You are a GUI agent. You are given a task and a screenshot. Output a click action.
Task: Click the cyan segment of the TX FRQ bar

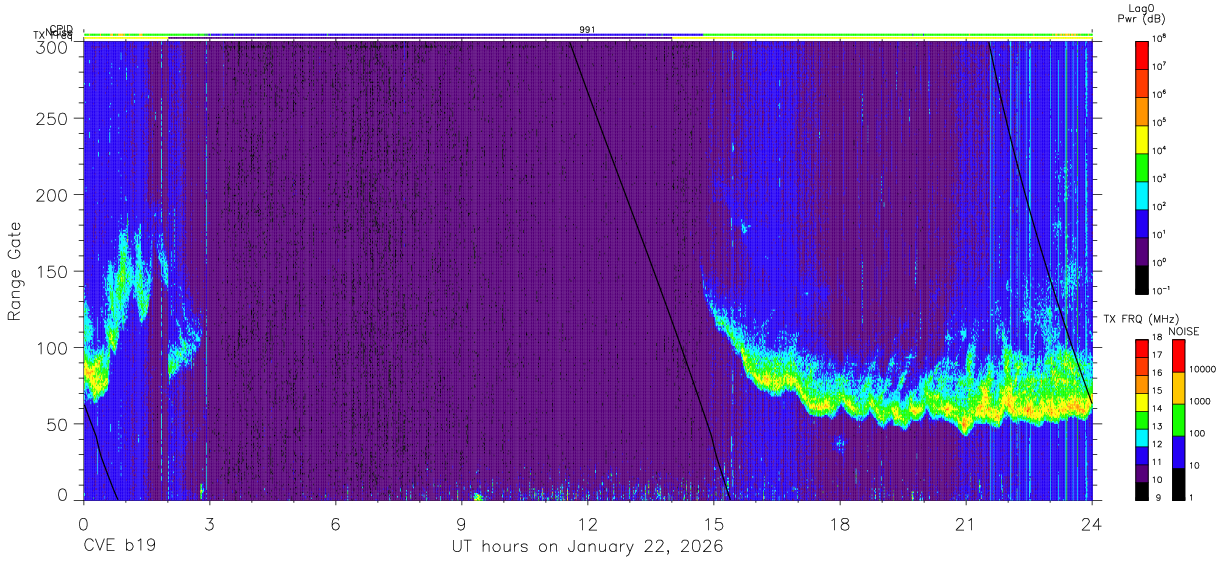coord(1143,437)
